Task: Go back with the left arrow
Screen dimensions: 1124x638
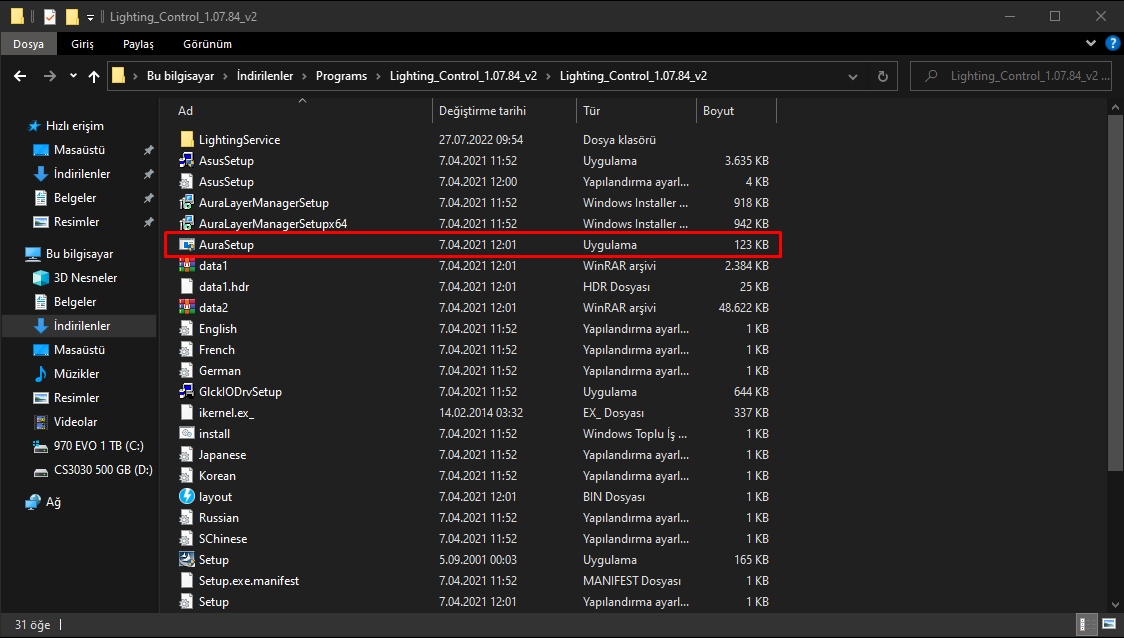Action: 20,76
